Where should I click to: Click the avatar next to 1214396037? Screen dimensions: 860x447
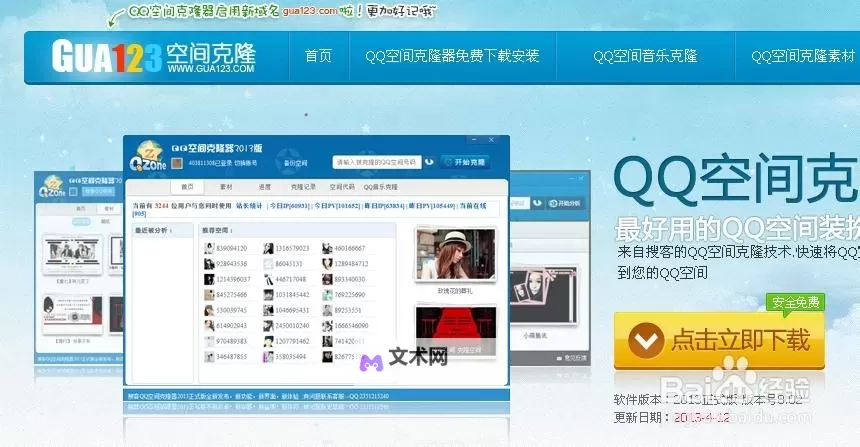(x=209, y=279)
